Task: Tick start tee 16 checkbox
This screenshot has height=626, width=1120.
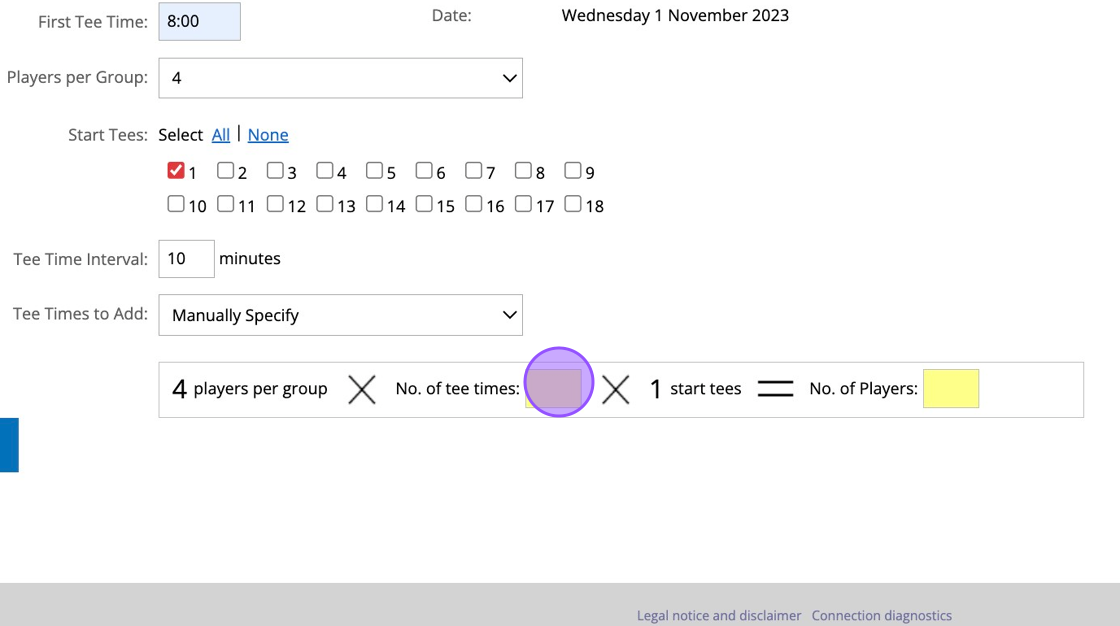Action: coord(474,205)
